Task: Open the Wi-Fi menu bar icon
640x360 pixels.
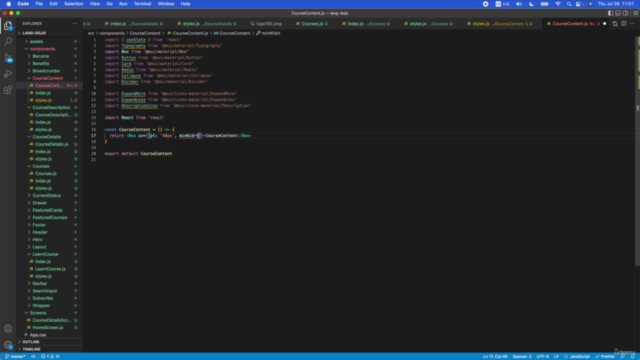Action: (558, 4)
